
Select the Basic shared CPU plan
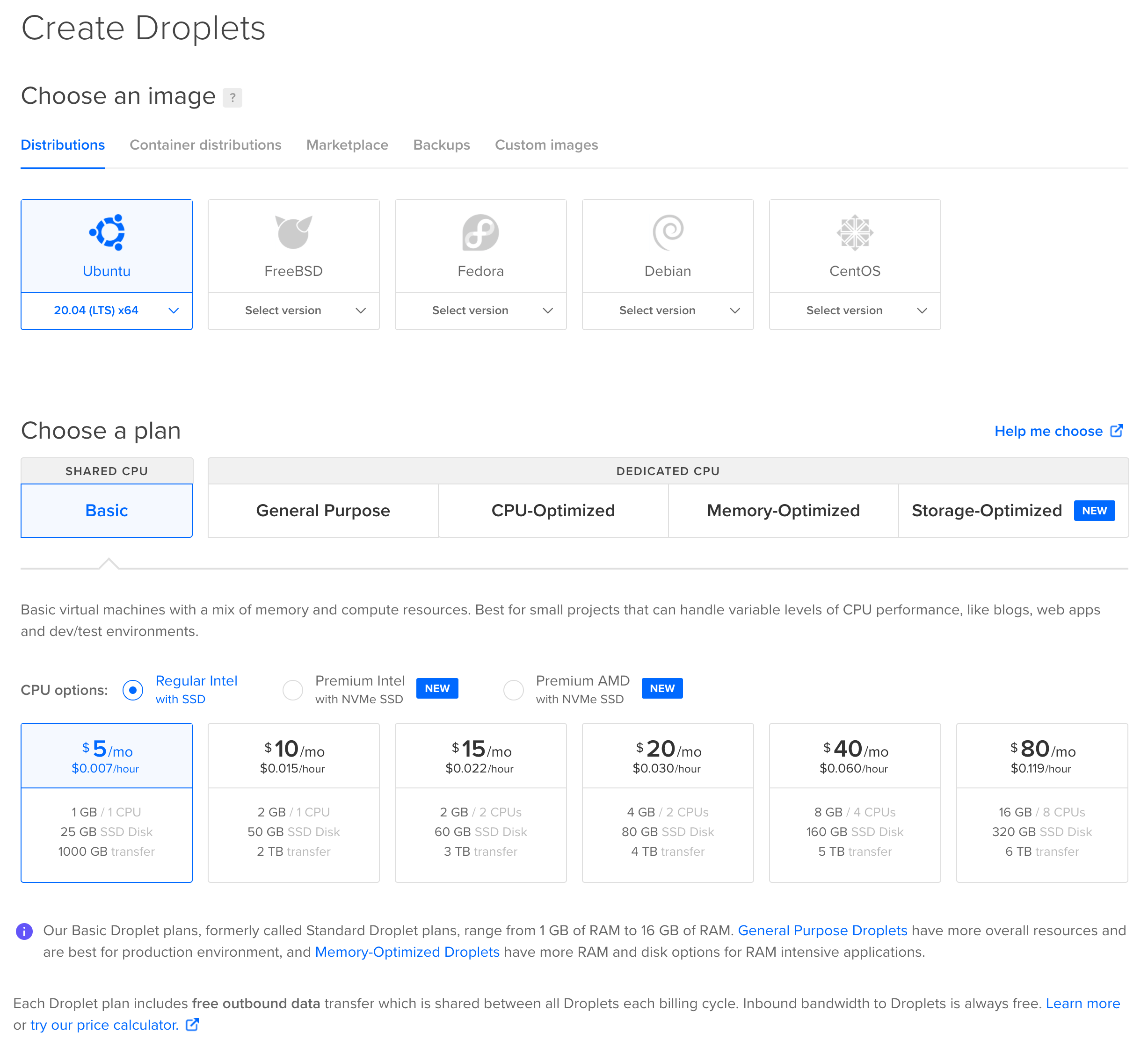click(x=106, y=510)
